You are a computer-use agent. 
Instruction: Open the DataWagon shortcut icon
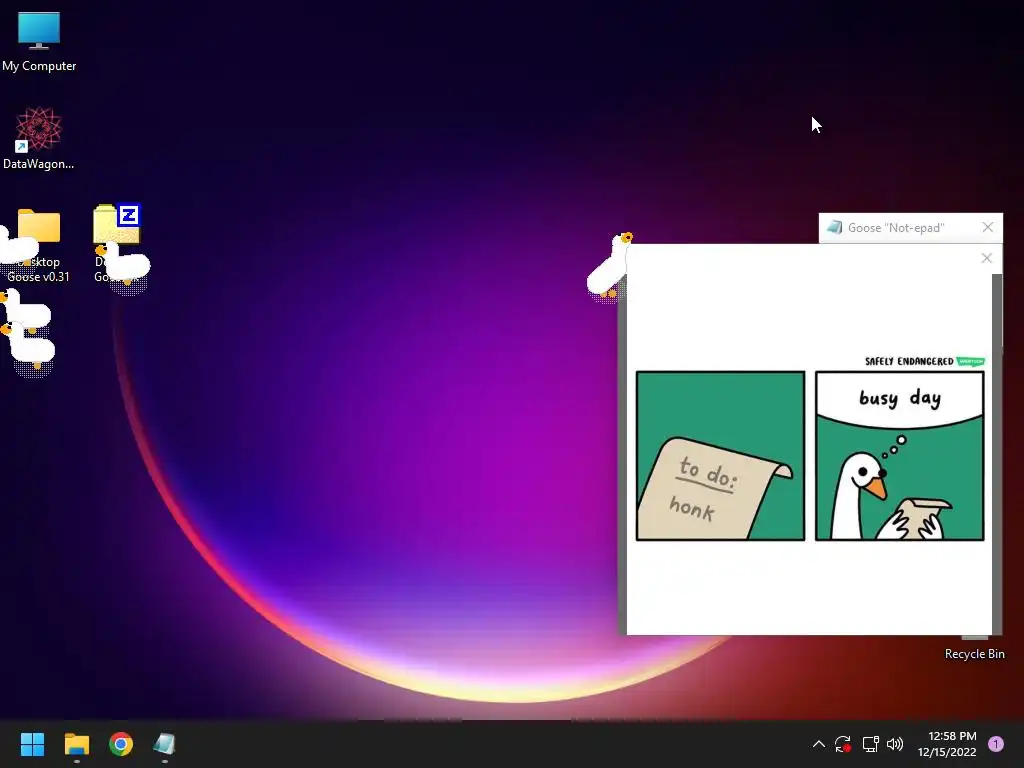[x=39, y=138]
